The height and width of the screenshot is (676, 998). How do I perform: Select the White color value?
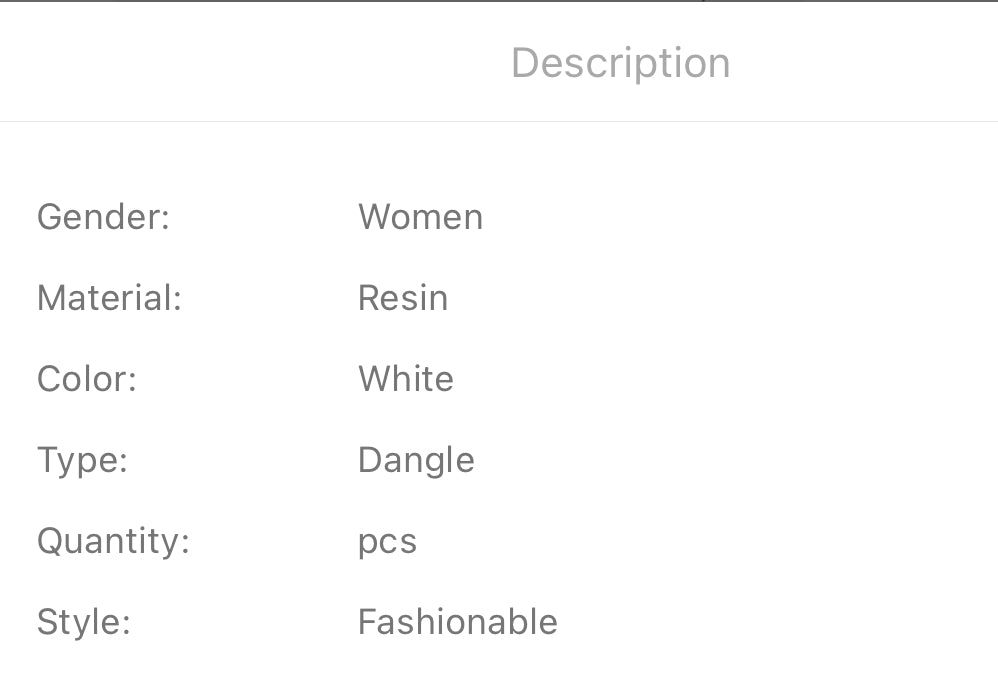406,379
